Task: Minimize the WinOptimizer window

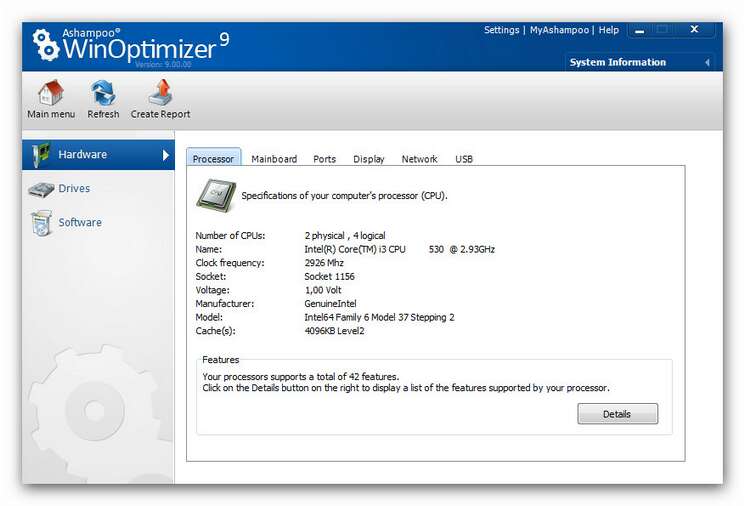Action: (x=640, y=31)
